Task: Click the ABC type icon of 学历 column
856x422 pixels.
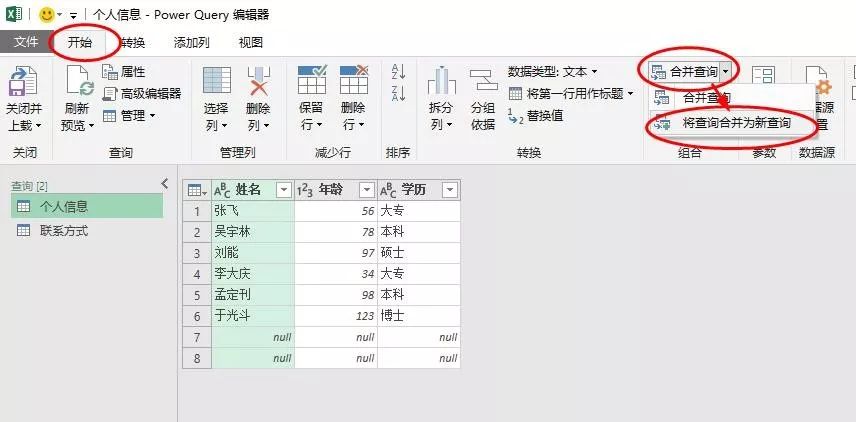Action: 388,190
